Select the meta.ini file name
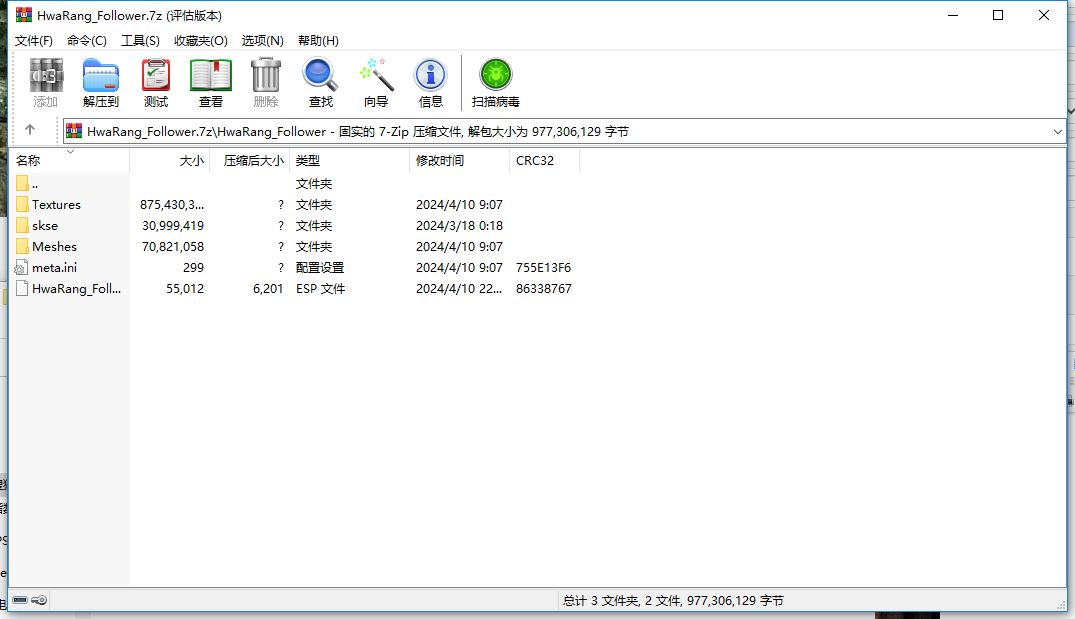The image size is (1075, 619). coord(54,267)
